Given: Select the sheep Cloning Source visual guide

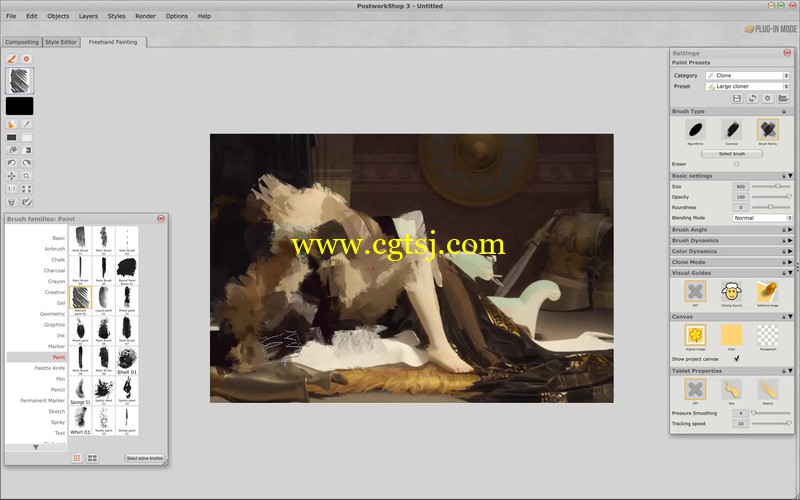Looking at the screenshot, I should [732, 291].
